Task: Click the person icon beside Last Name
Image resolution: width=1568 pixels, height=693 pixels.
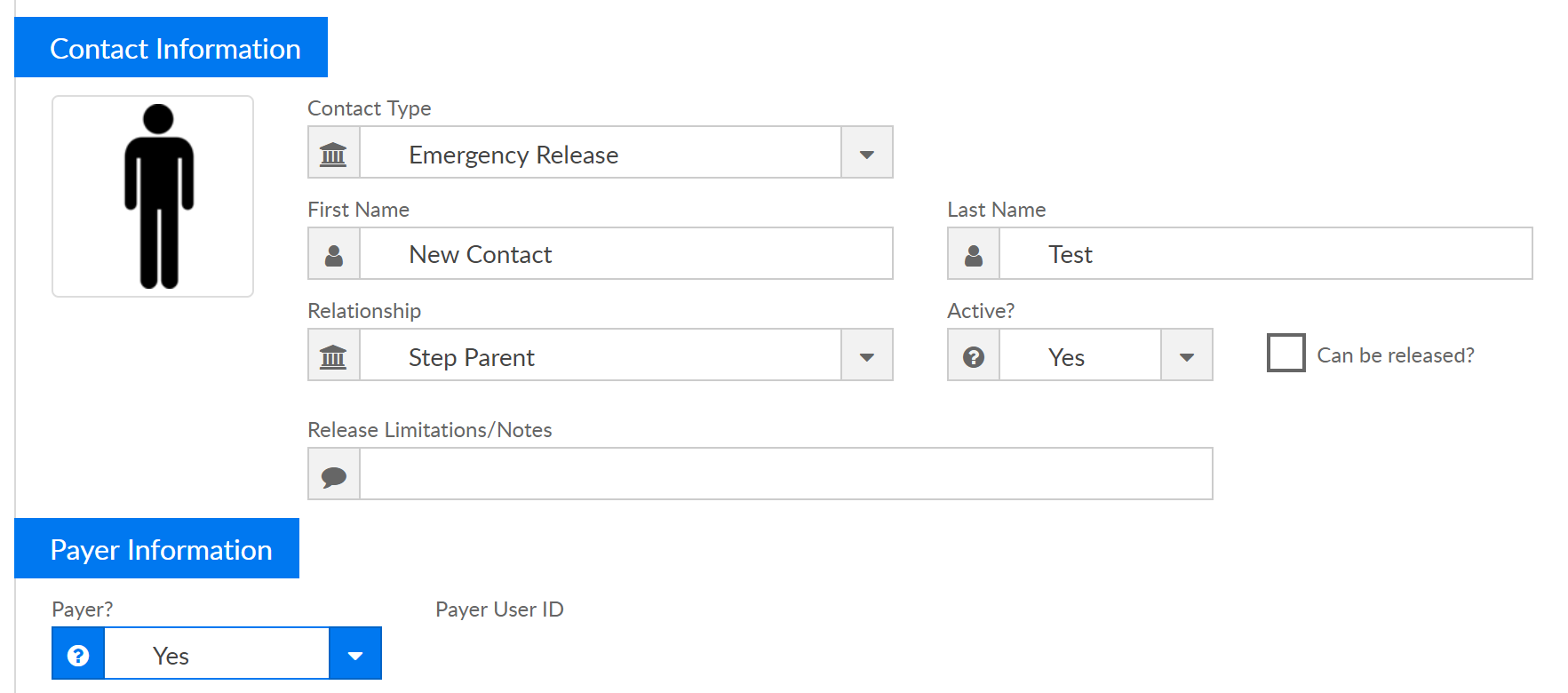Action: (x=974, y=255)
